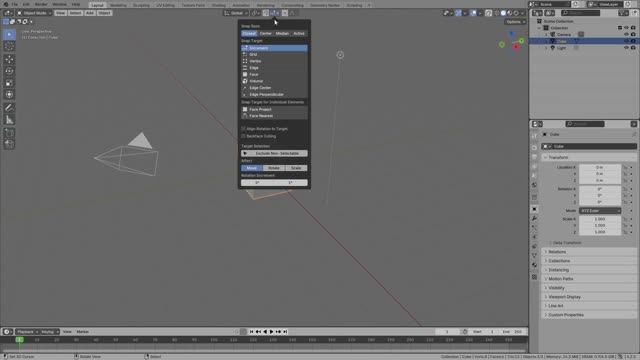Screen dimensions: 640x360
Task: Jump to the last frame
Action: [285, 332]
